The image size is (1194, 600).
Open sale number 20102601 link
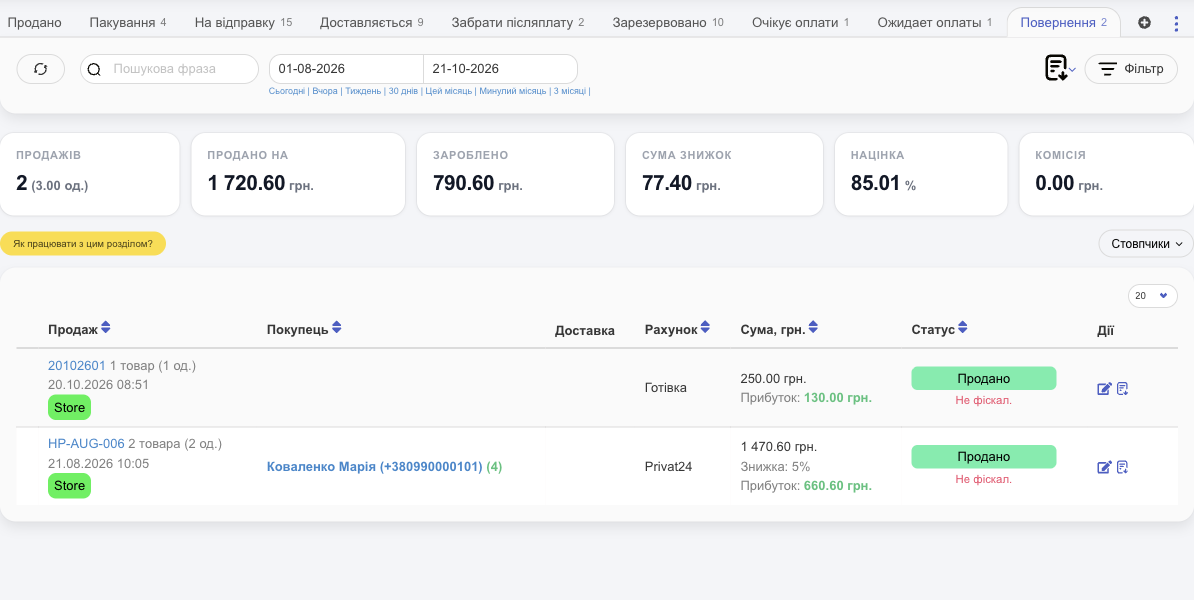click(x=77, y=365)
